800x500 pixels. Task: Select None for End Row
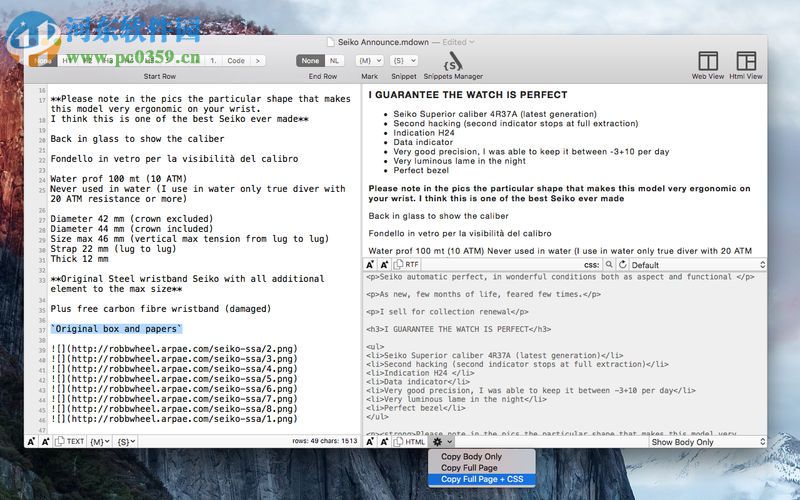pyautogui.click(x=310, y=61)
